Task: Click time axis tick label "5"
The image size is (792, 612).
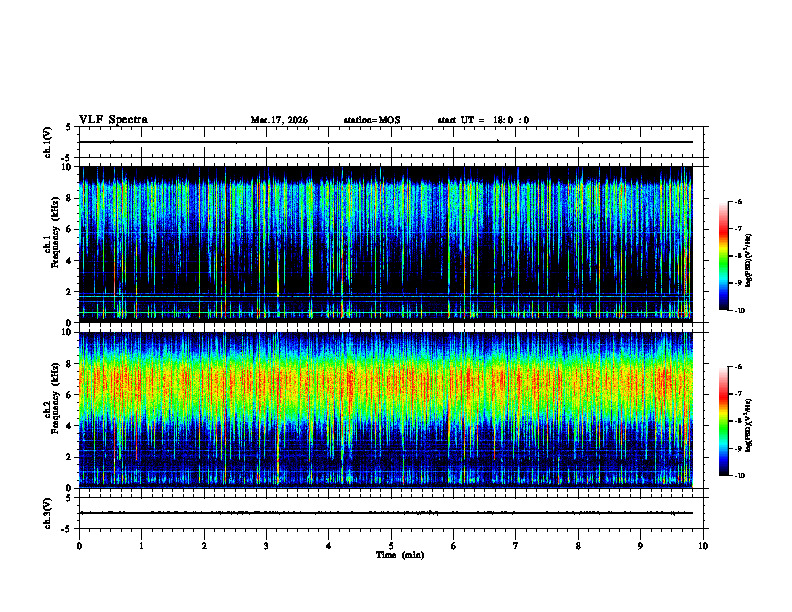Action: tap(391, 546)
